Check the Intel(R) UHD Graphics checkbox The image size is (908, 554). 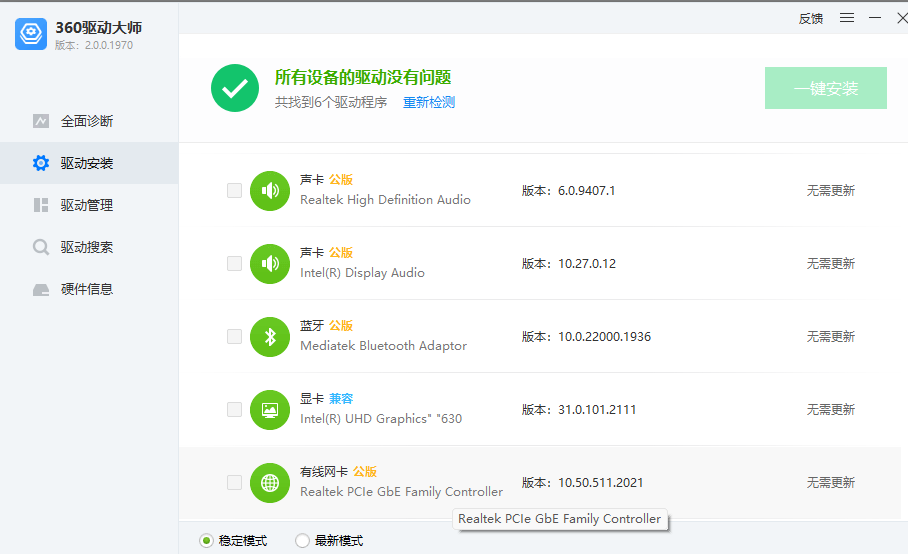[234, 409]
